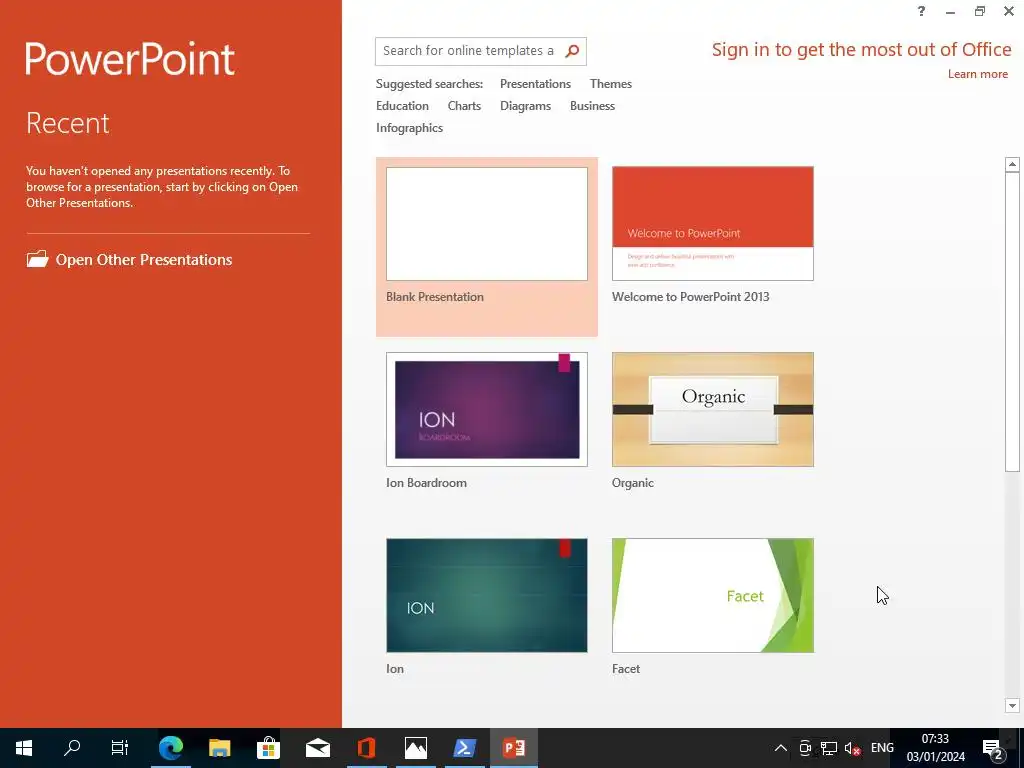
Task: Close the PowerPoint window
Action: 1009,11
